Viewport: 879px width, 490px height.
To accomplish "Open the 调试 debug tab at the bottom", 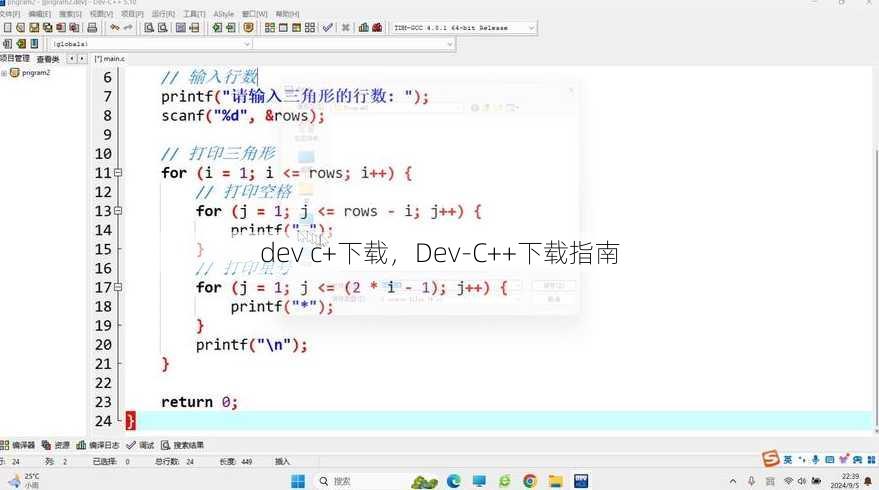I will (x=140, y=445).
